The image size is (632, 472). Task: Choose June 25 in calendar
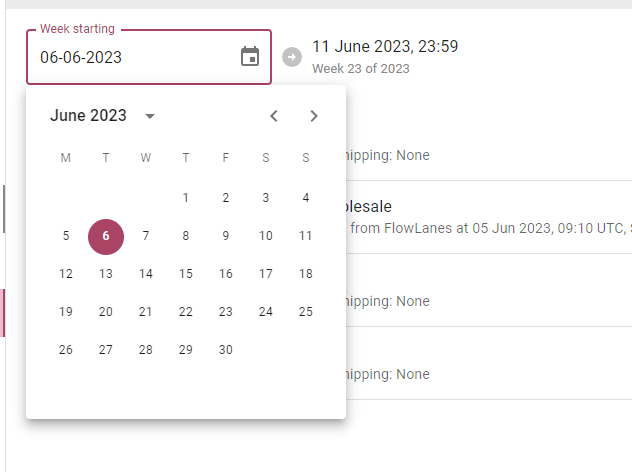(306, 312)
